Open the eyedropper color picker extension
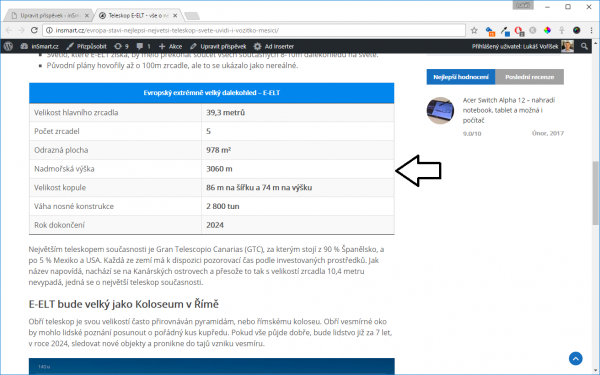Screen dimensions: 600x375 click(x=505, y=31)
